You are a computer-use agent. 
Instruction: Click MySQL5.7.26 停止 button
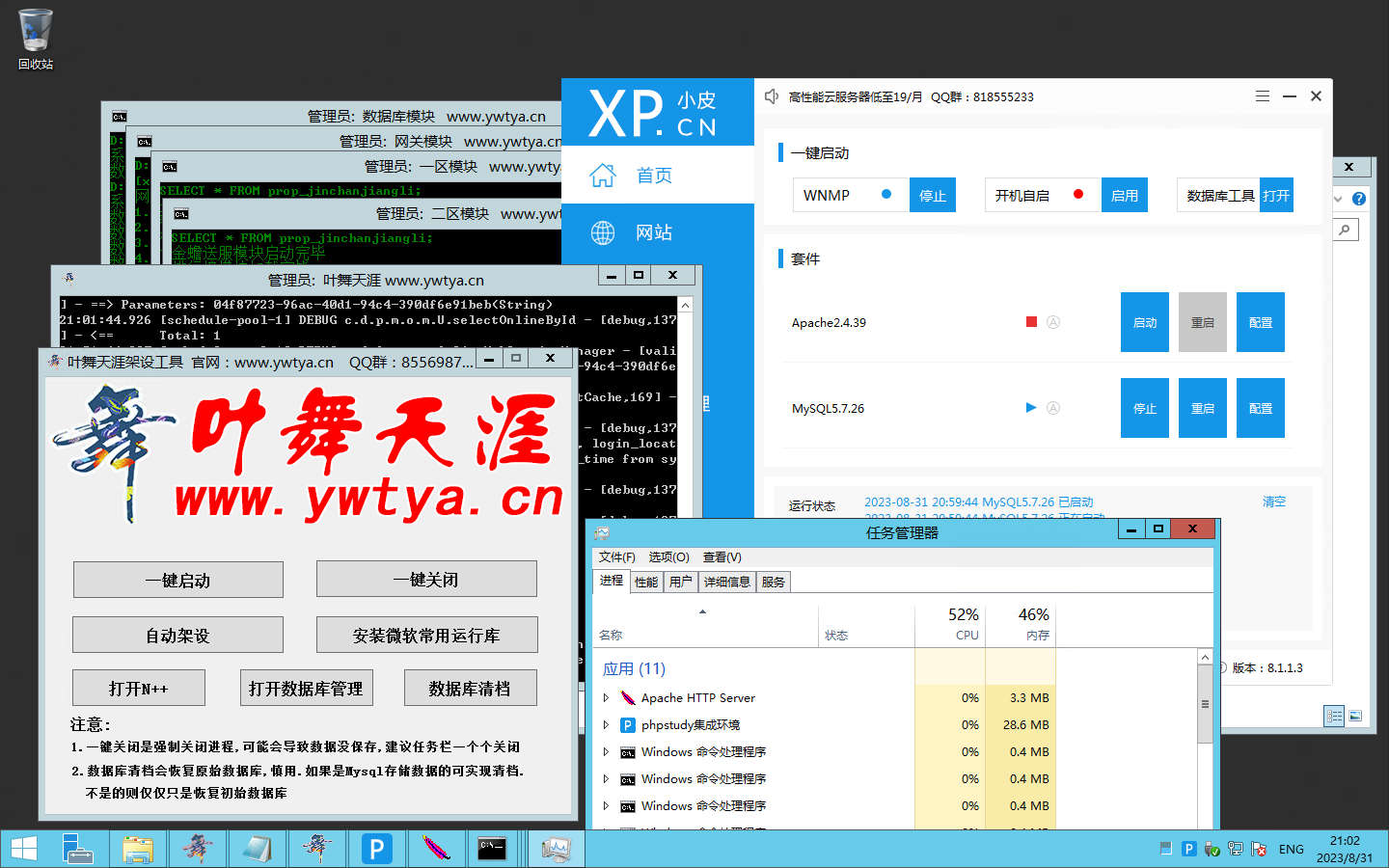[1145, 408]
